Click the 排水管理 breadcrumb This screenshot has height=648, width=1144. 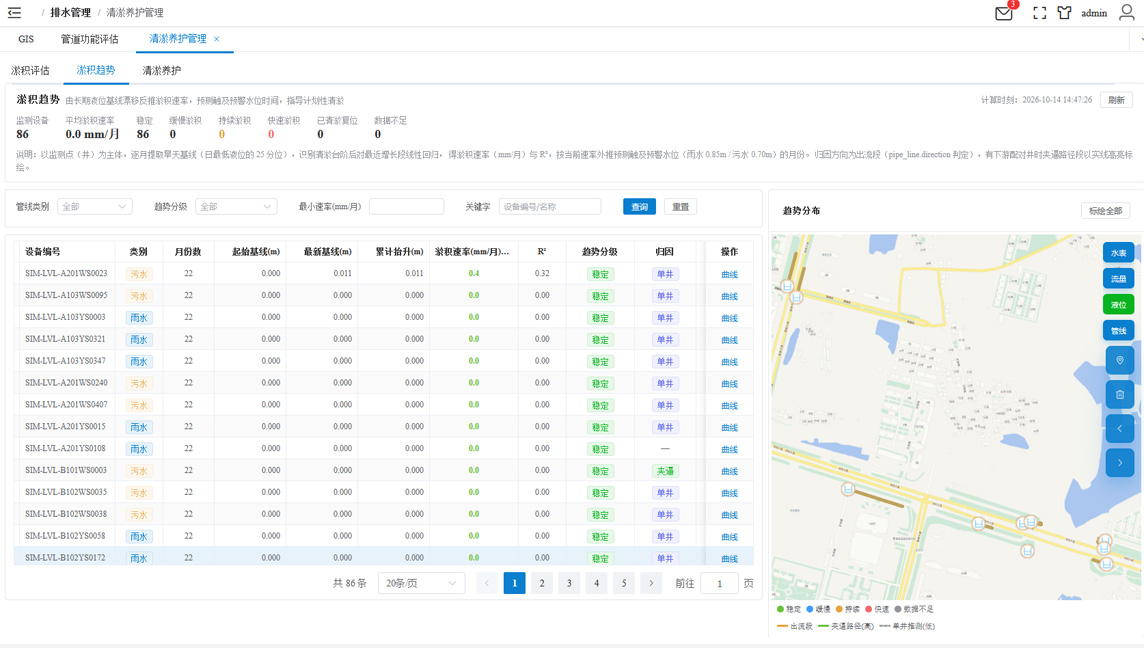point(70,12)
